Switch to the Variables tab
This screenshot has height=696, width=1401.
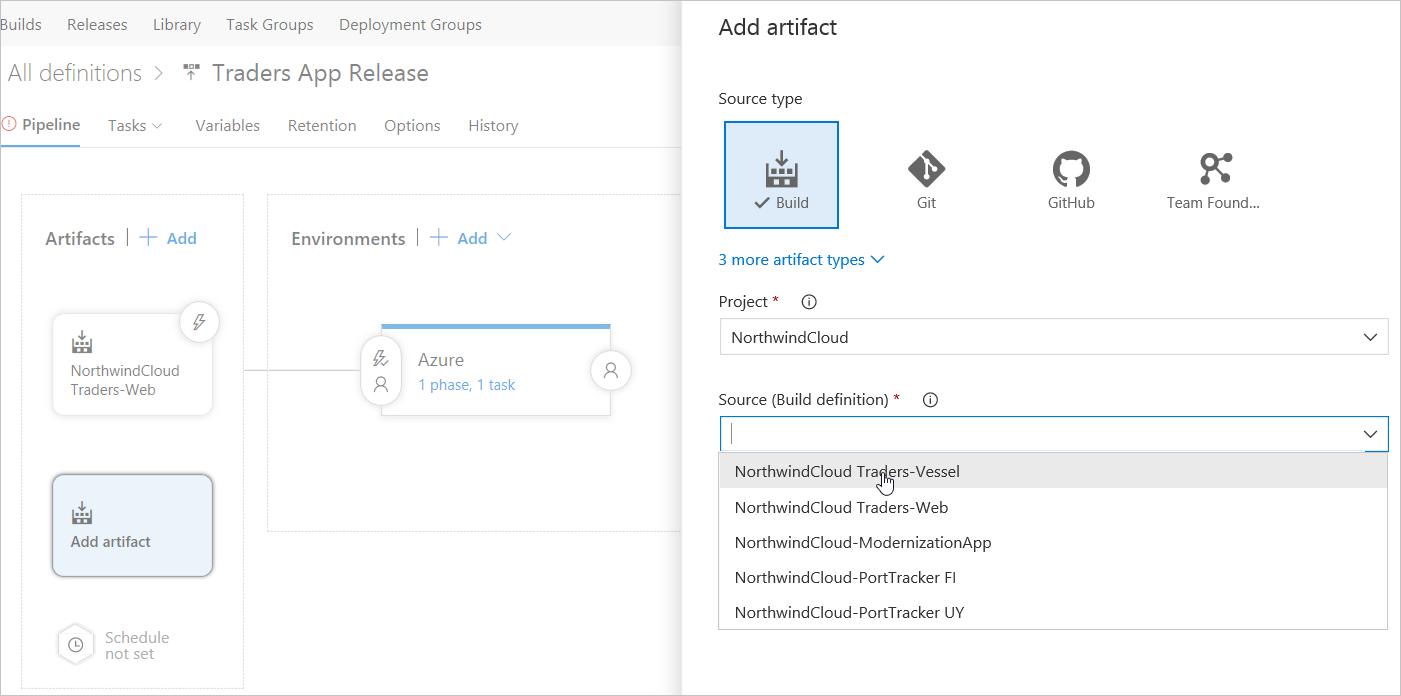point(228,126)
